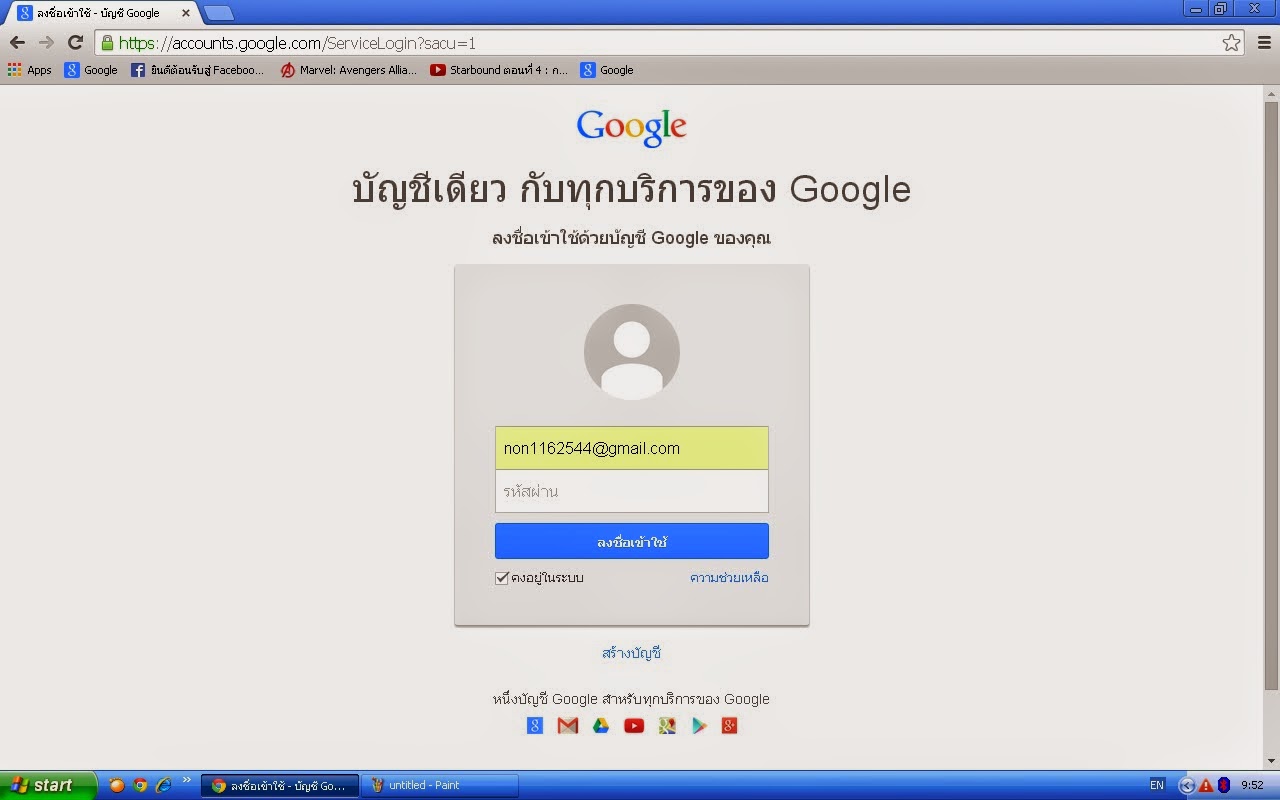Select the Google sign-in browser tab
This screenshot has width=1280, height=800.
(x=100, y=13)
